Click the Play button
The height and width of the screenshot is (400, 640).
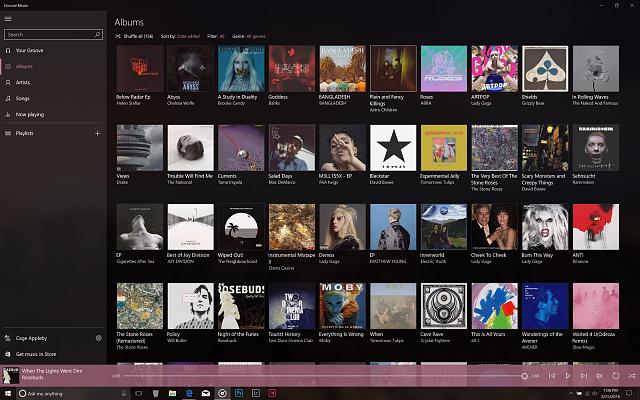click(x=568, y=376)
